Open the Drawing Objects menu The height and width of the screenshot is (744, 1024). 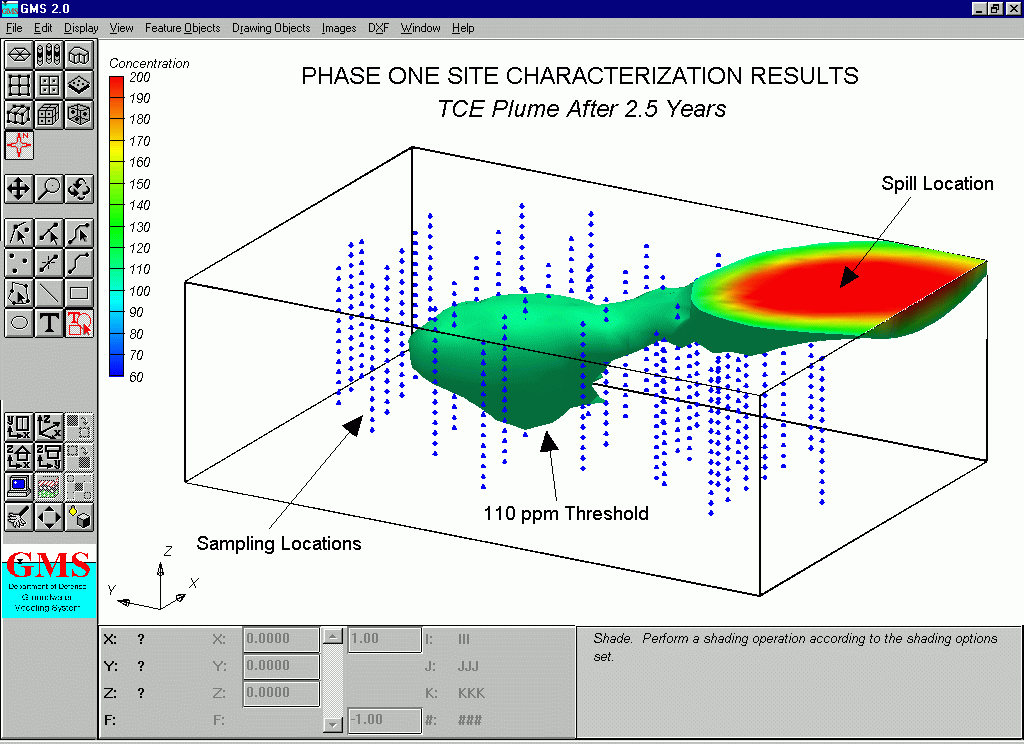click(x=271, y=28)
